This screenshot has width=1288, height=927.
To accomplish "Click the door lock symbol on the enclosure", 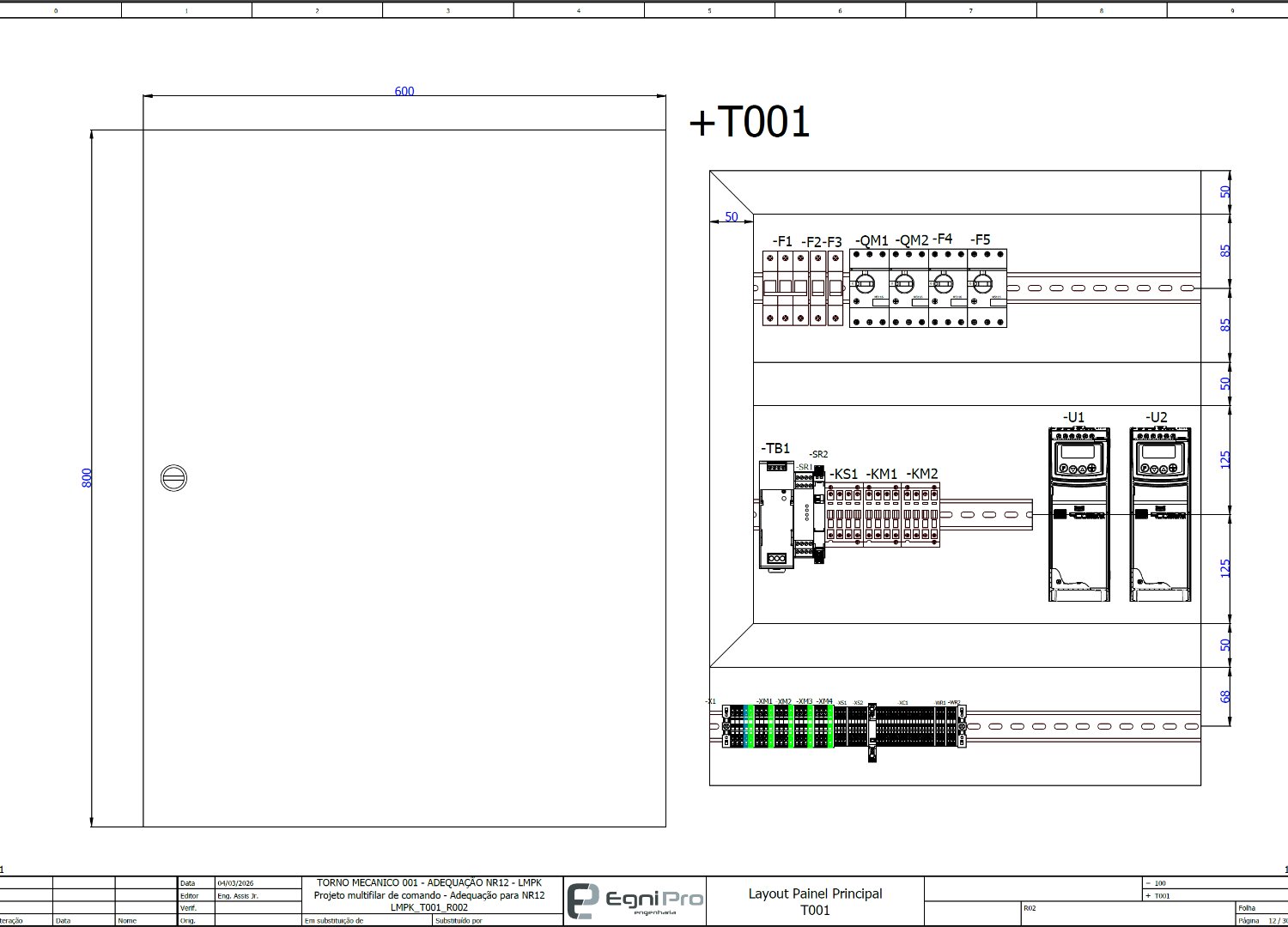I will tap(173, 478).
